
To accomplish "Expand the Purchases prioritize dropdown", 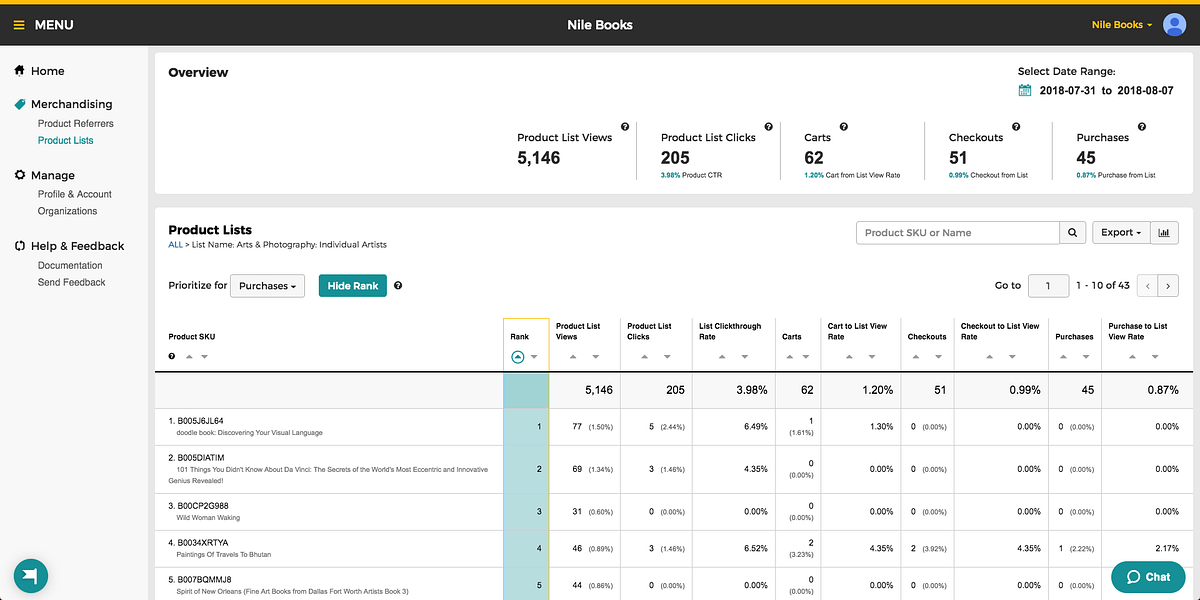I will click(x=267, y=286).
